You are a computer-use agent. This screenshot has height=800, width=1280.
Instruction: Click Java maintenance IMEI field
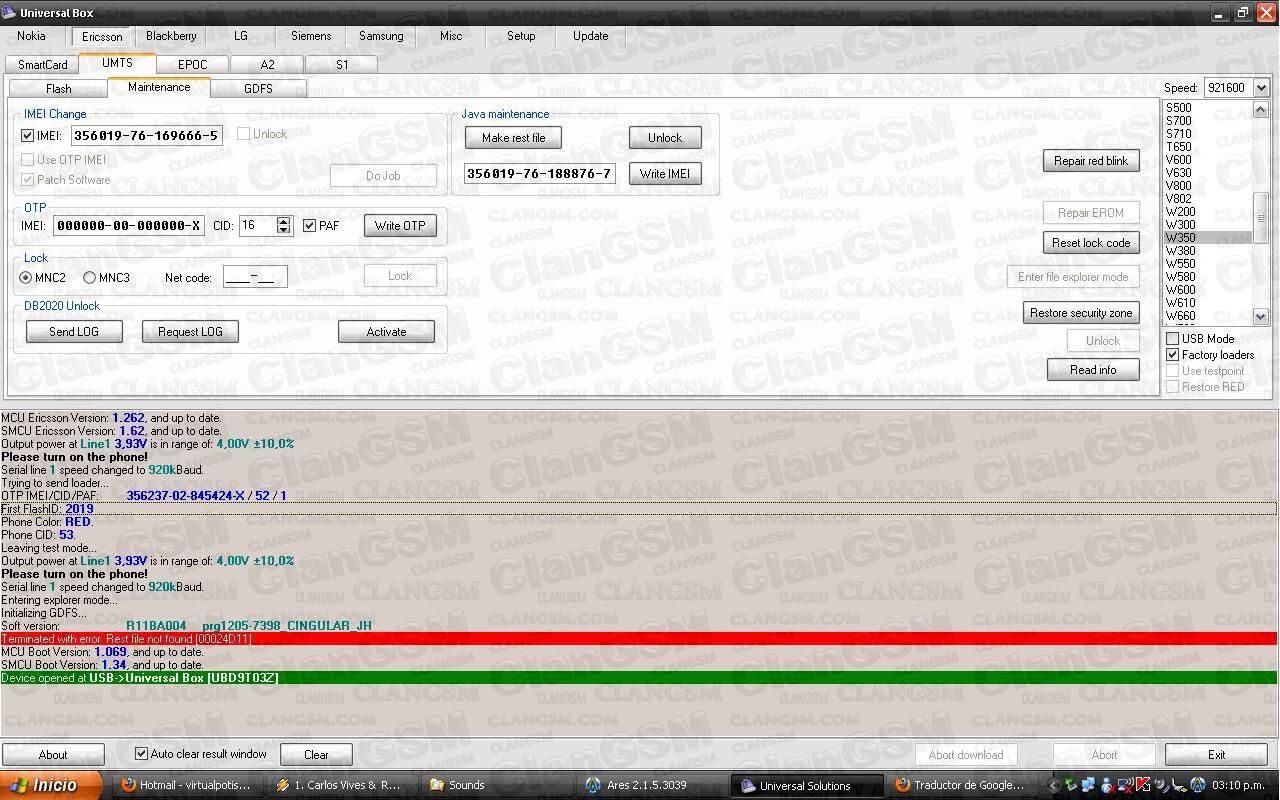[539, 173]
